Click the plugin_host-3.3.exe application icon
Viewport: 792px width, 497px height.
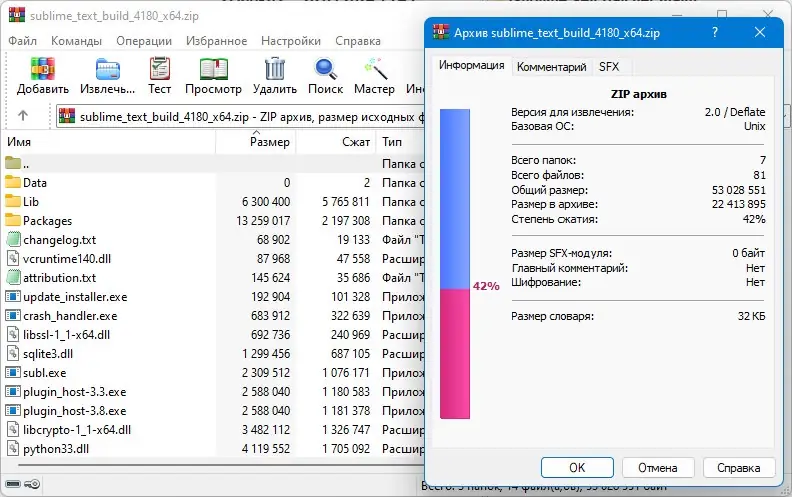point(13,391)
